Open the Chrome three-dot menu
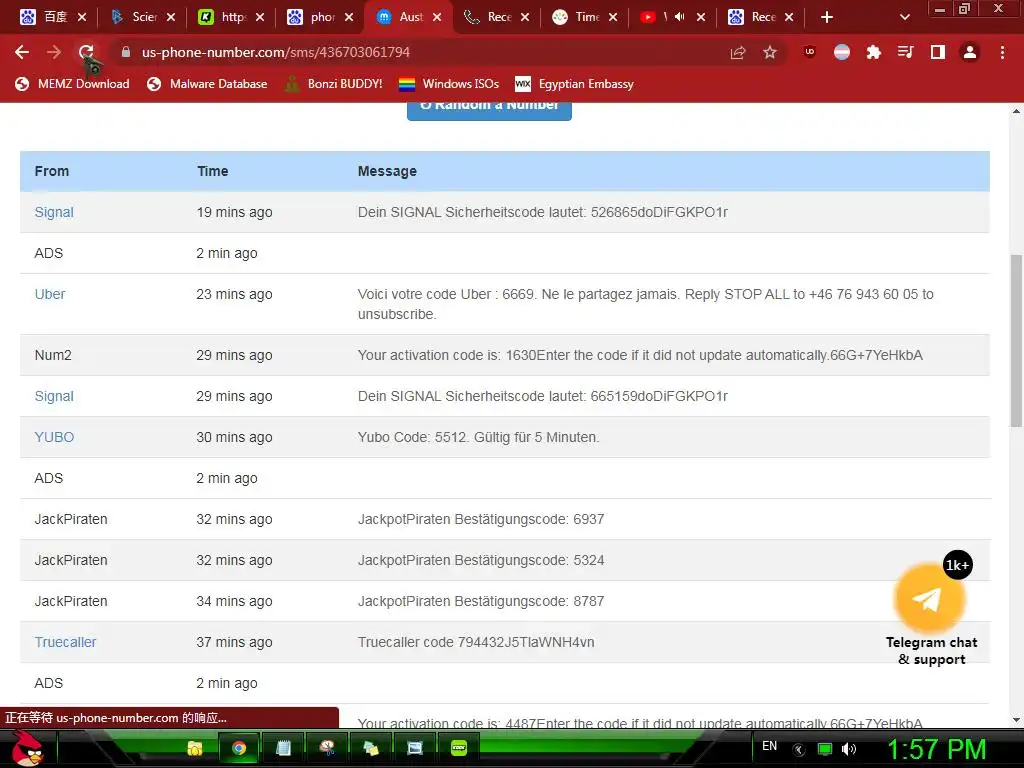 (x=1002, y=52)
